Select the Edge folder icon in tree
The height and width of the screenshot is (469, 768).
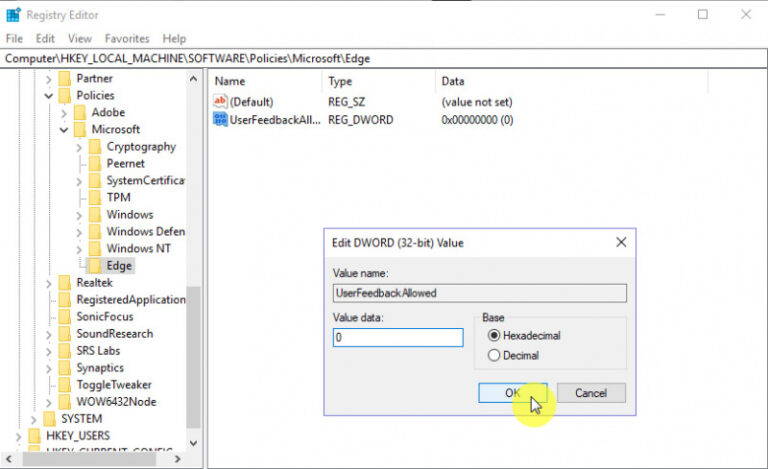pos(95,266)
